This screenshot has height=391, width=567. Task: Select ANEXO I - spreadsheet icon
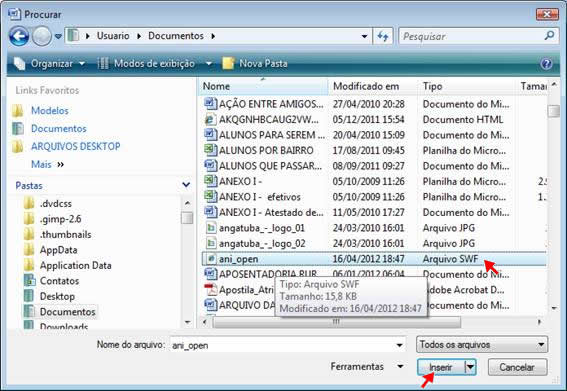point(210,181)
